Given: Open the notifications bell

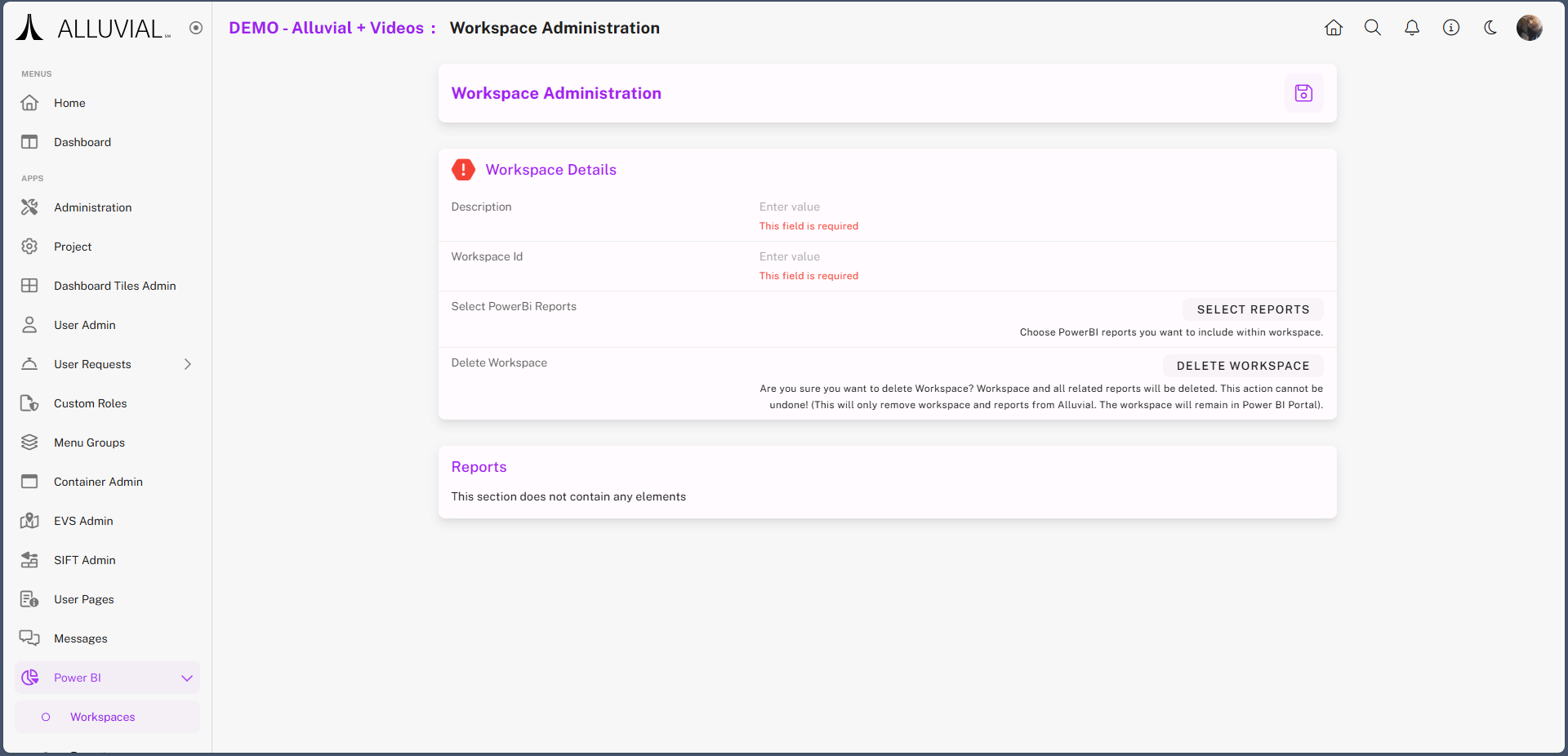Looking at the screenshot, I should click(1411, 28).
